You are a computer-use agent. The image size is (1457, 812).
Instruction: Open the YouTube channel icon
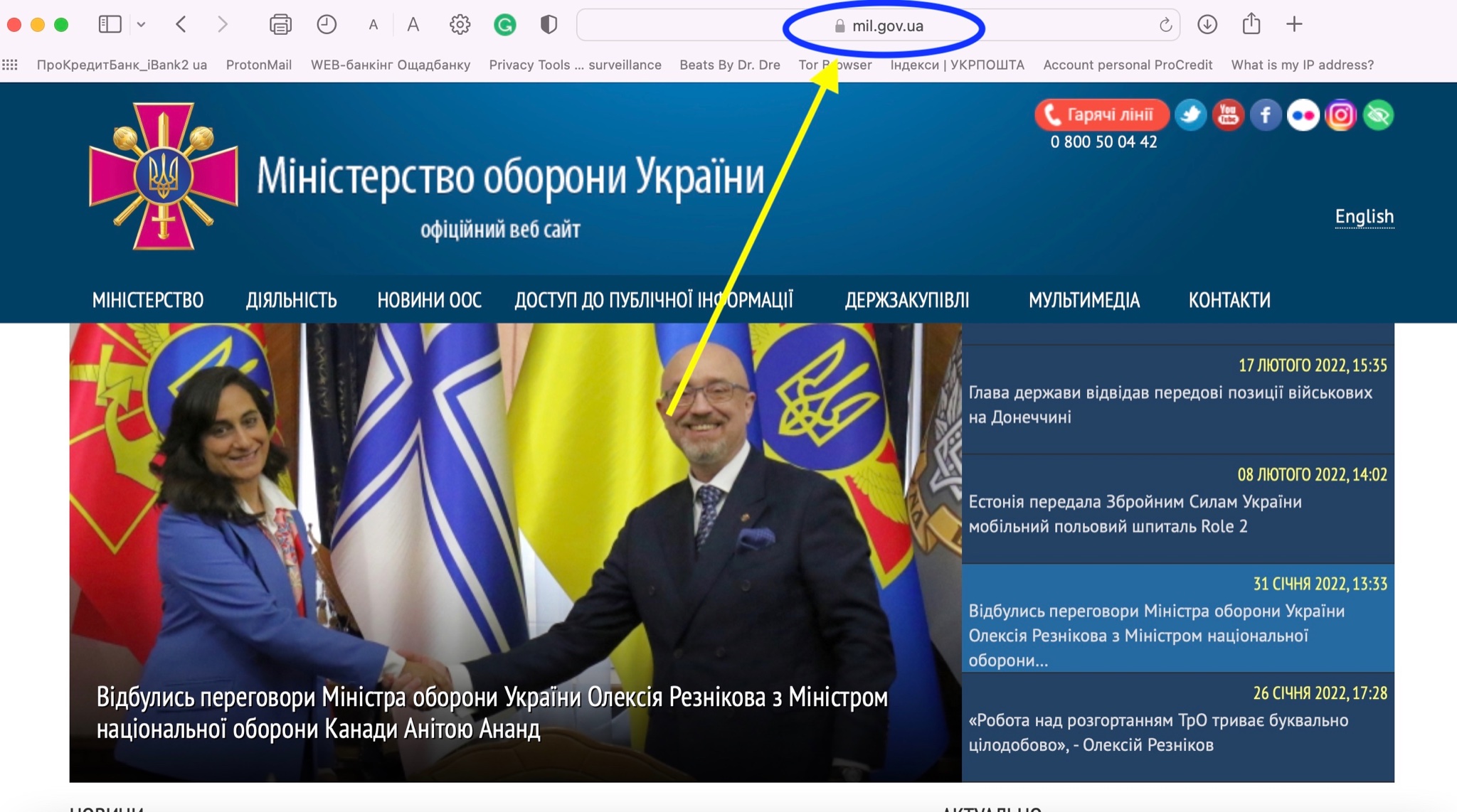(1228, 115)
